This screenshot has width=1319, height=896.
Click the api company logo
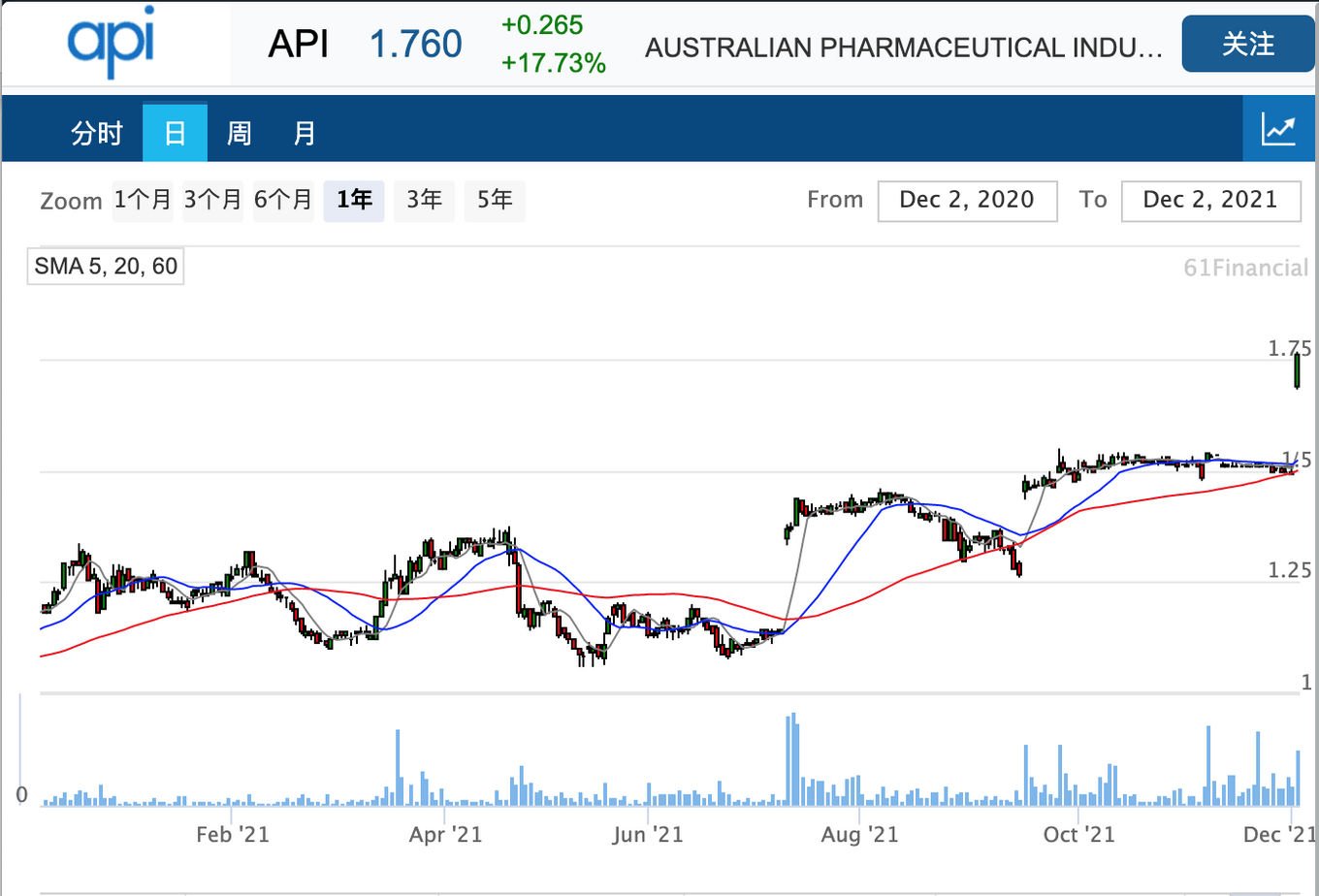pyautogui.click(x=110, y=42)
